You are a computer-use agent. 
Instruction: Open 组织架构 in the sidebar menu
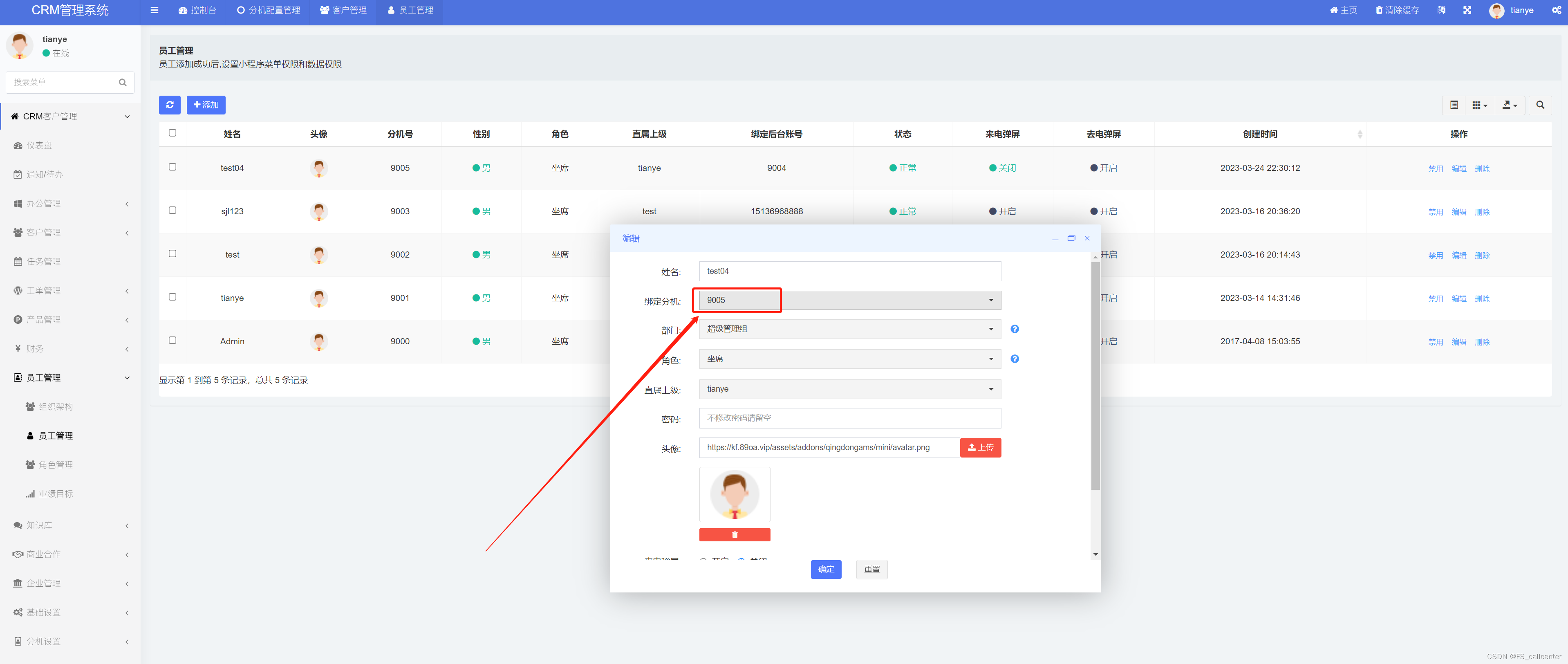point(56,406)
